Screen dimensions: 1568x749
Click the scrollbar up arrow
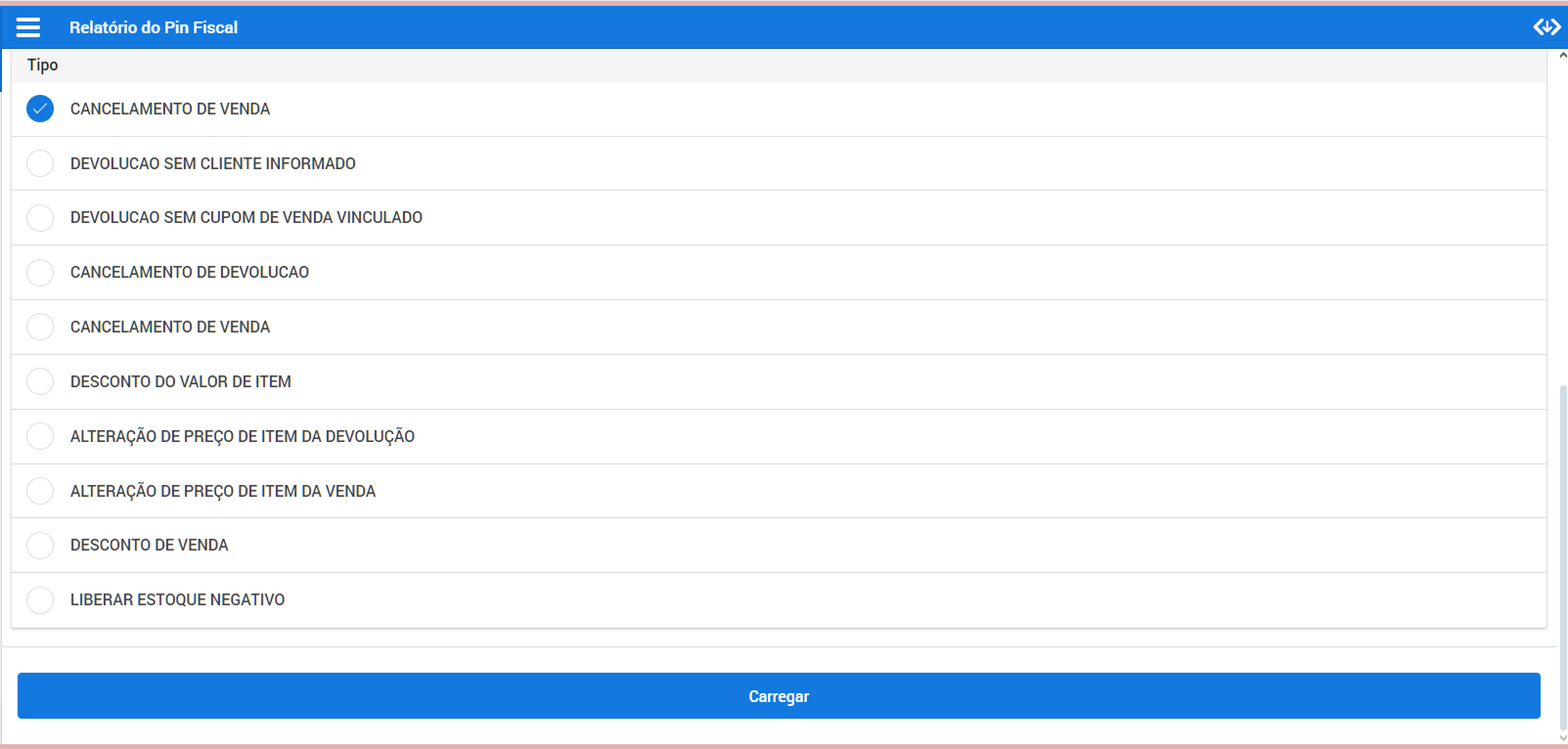pos(1562,57)
